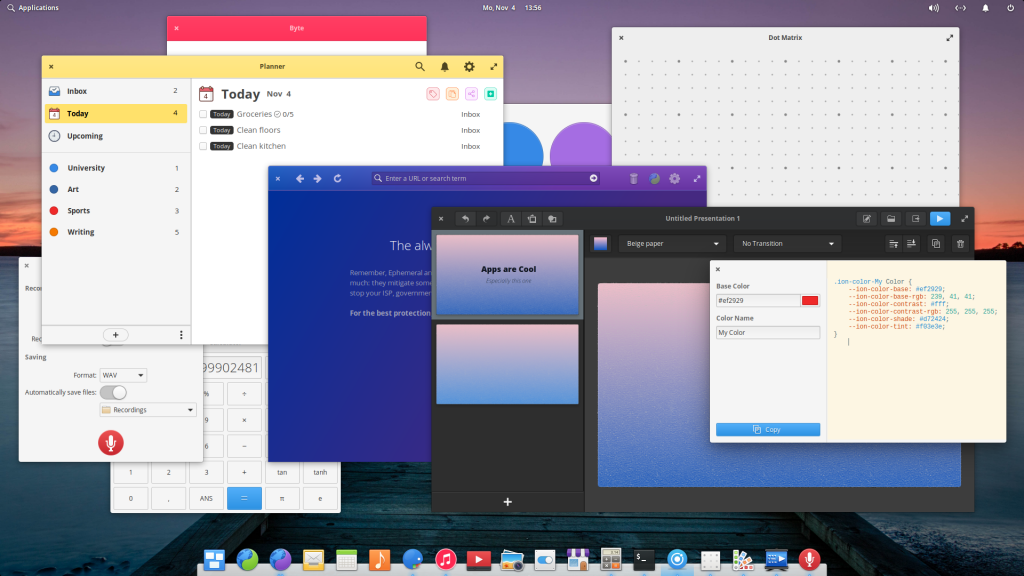Reload the page in Ephemeral browser
This screenshot has height=576, width=1024.
[x=338, y=178]
